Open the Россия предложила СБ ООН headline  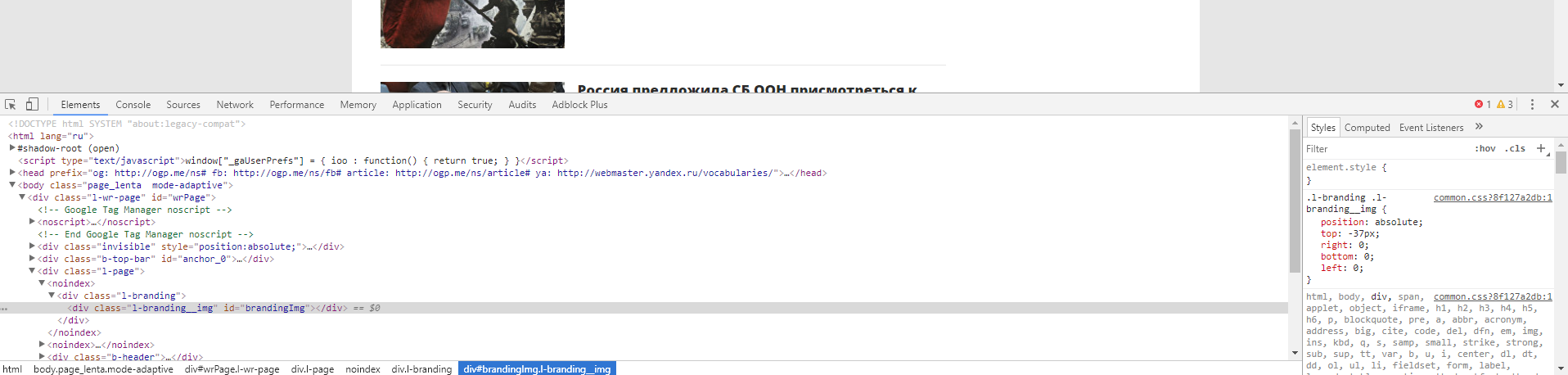(747, 88)
